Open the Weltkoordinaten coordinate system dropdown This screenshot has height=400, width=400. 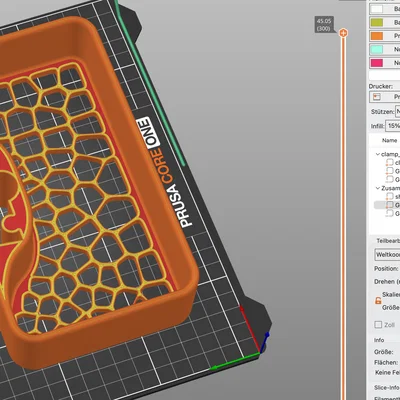tap(387, 255)
